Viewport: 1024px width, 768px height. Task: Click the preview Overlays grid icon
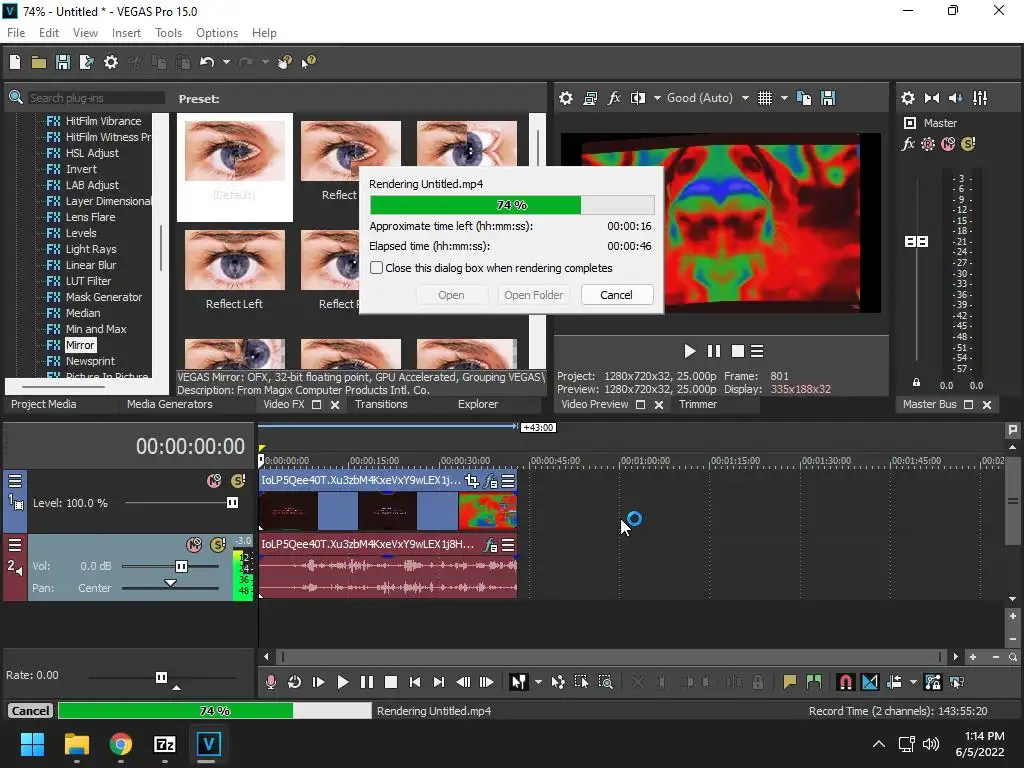pos(765,98)
